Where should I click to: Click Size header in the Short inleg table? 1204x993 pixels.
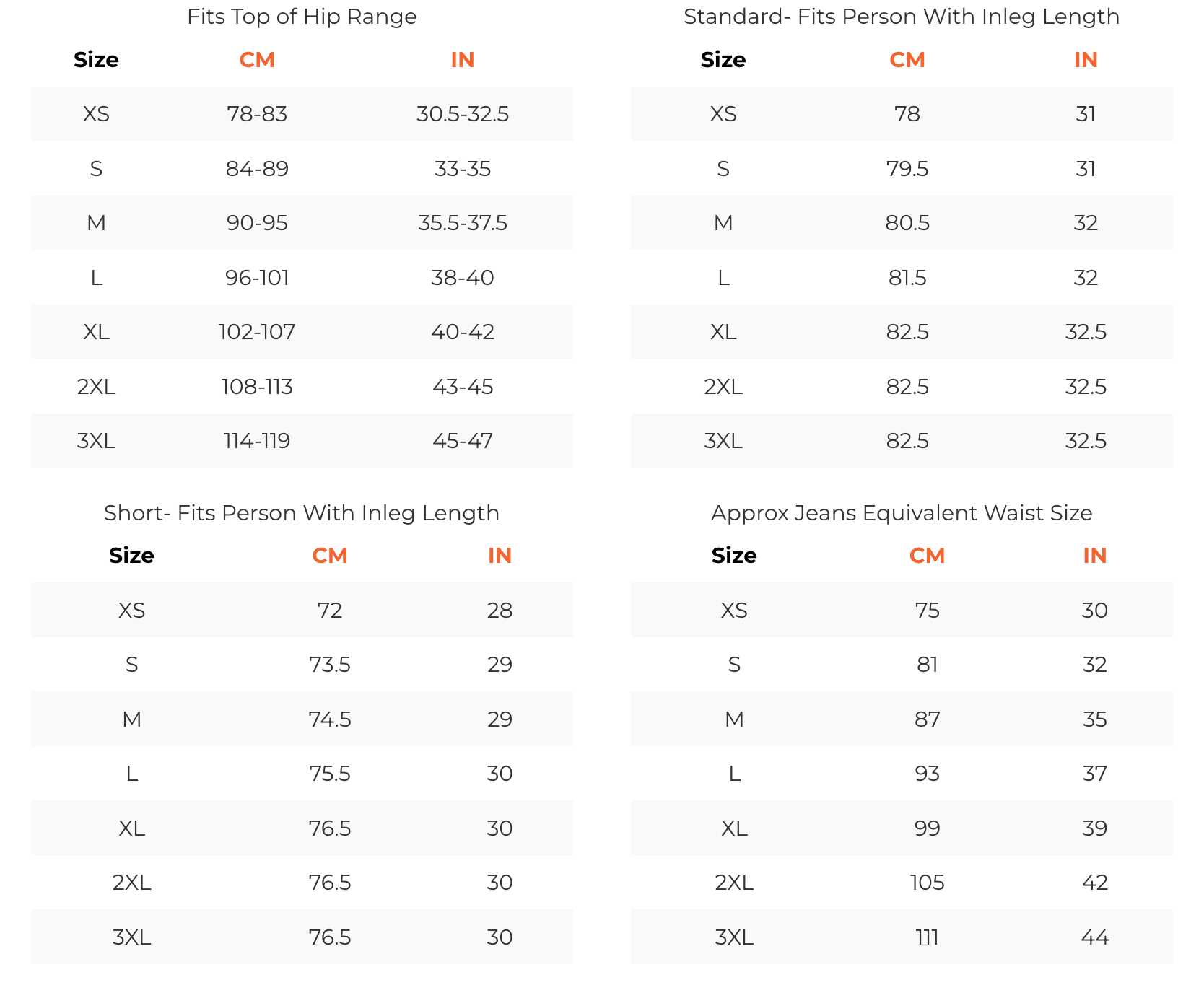[131, 556]
